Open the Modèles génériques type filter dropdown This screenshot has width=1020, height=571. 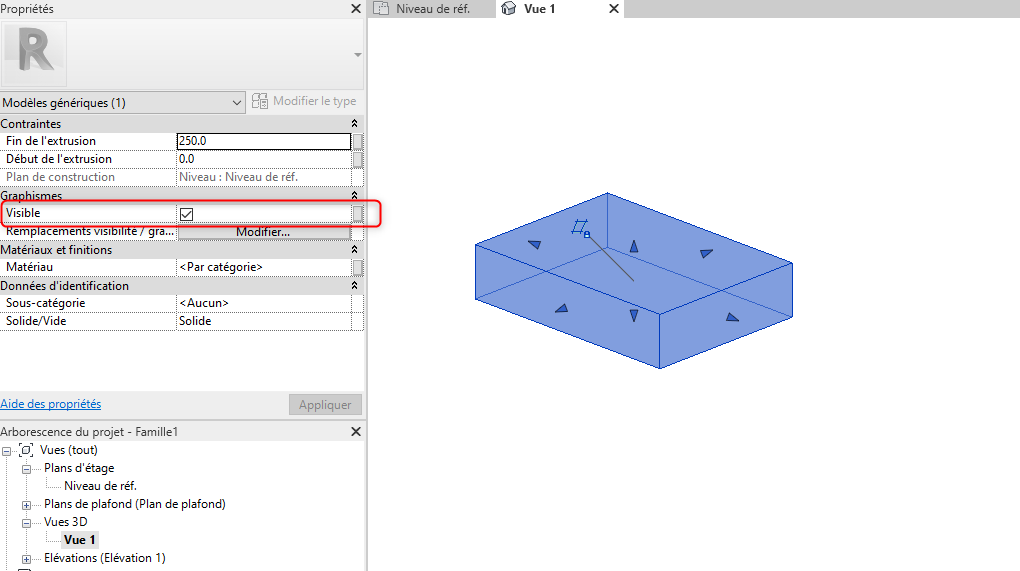[x=237, y=102]
